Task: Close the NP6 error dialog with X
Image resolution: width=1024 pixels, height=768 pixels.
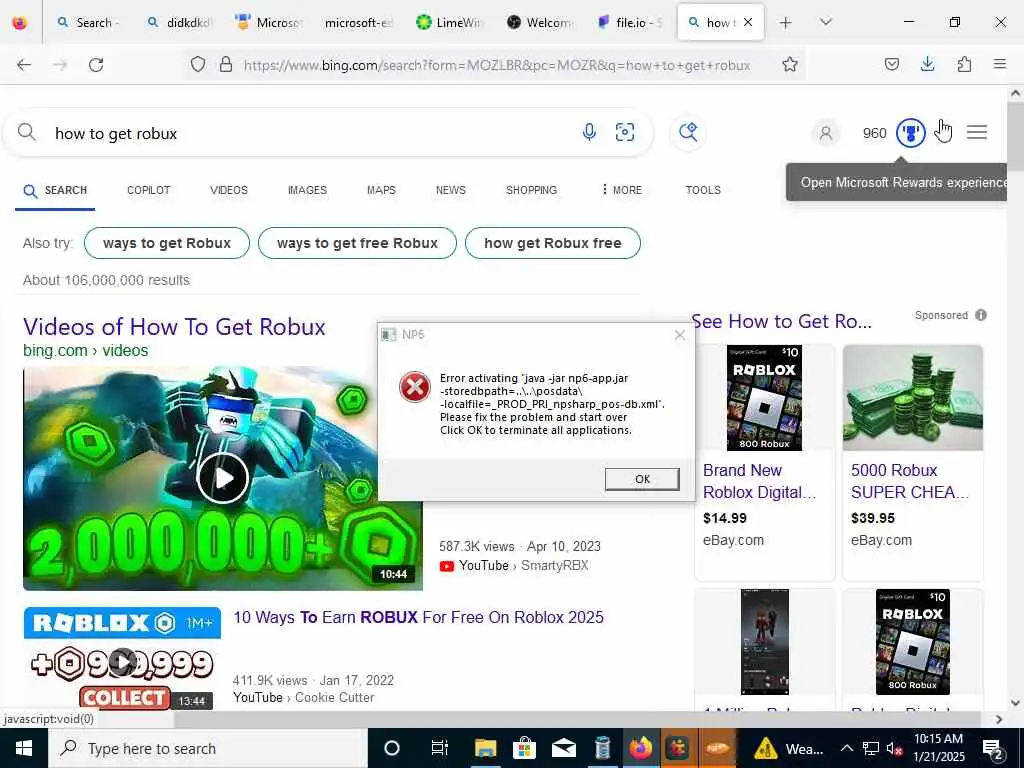Action: point(680,335)
